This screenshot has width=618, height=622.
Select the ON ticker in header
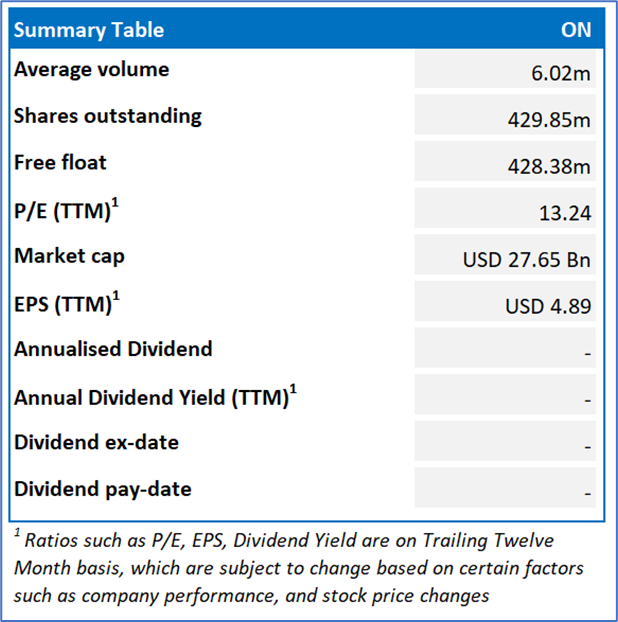pyautogui.click(x=576, y=30)
